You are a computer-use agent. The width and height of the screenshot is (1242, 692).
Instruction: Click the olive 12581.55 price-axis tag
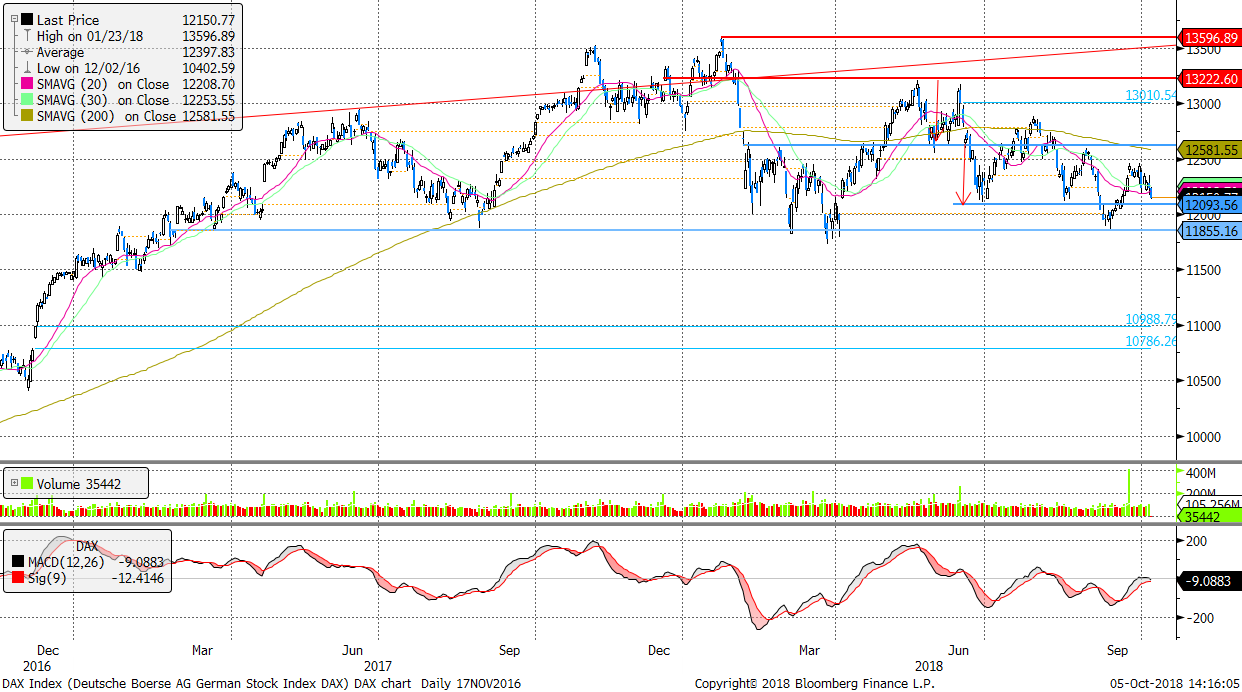(1211, 150)
